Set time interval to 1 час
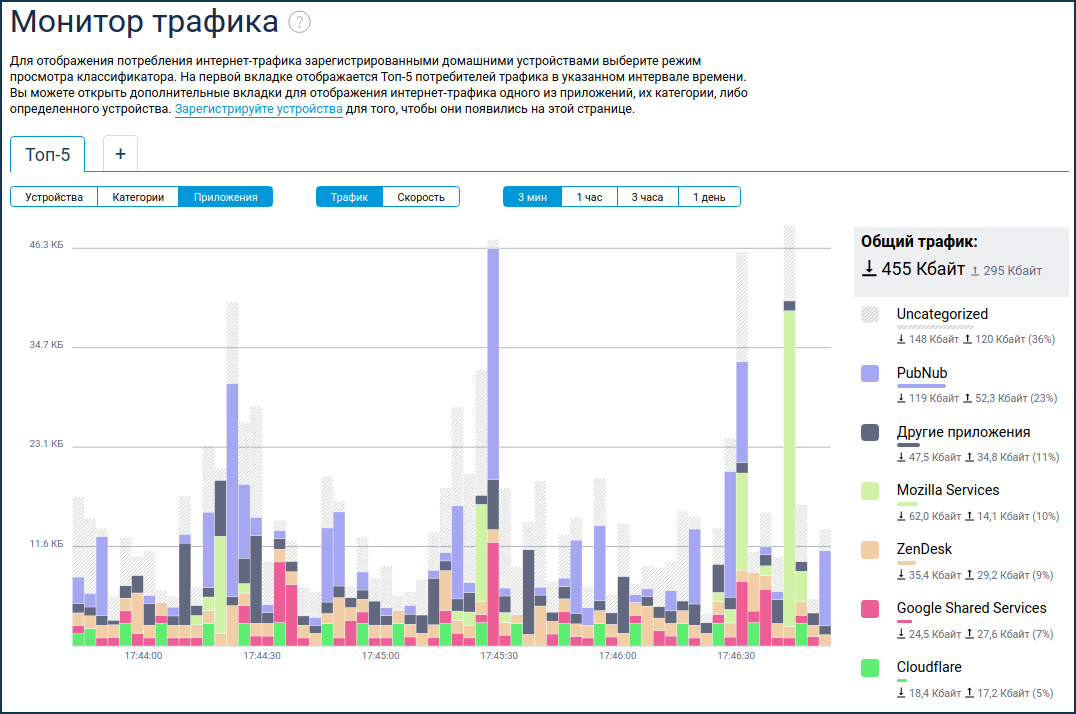Screen dimensions: 1076x714 pyautogui.click(x=589, y=197)
